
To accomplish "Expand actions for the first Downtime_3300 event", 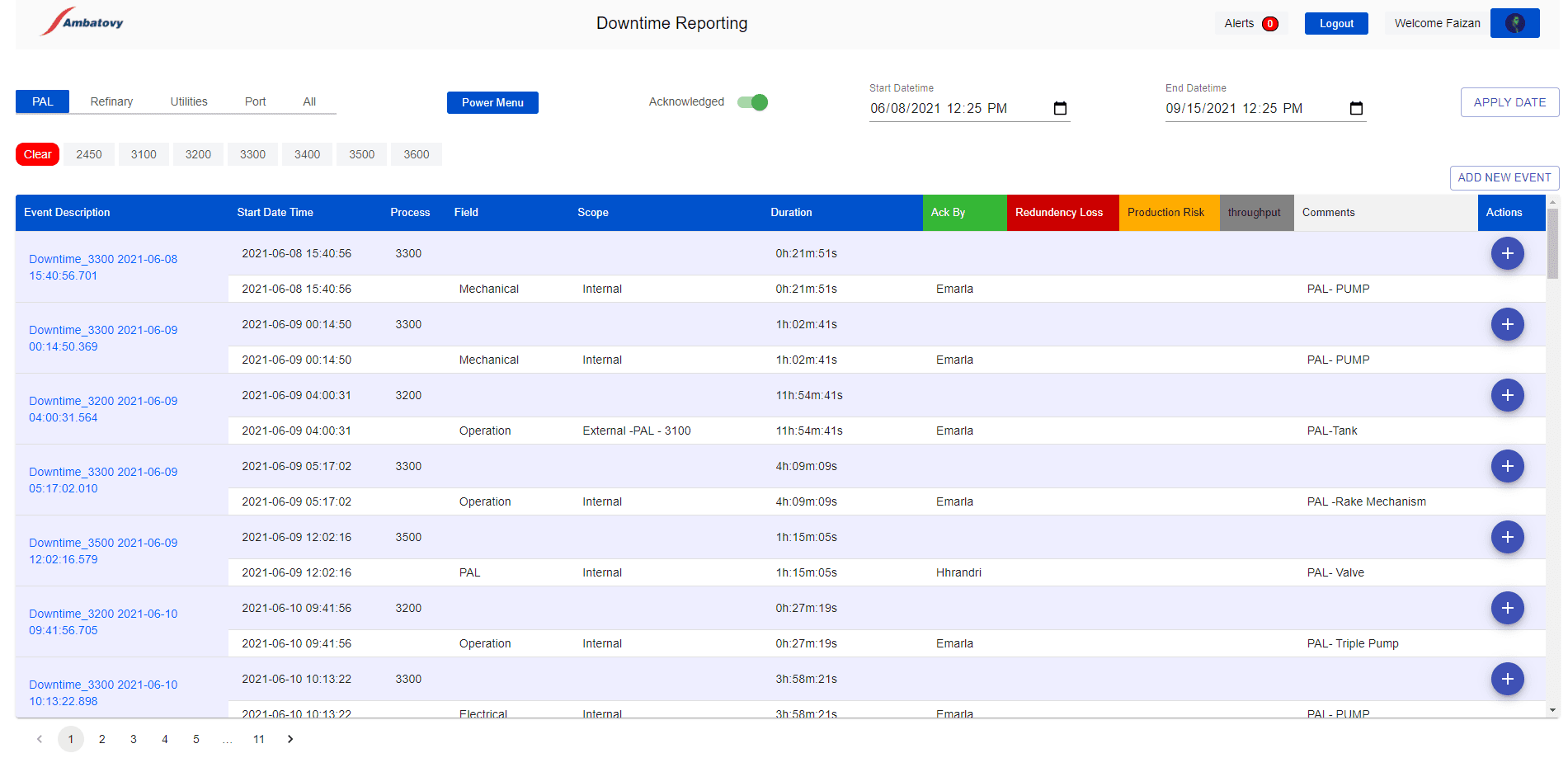I will point(1508,253).
